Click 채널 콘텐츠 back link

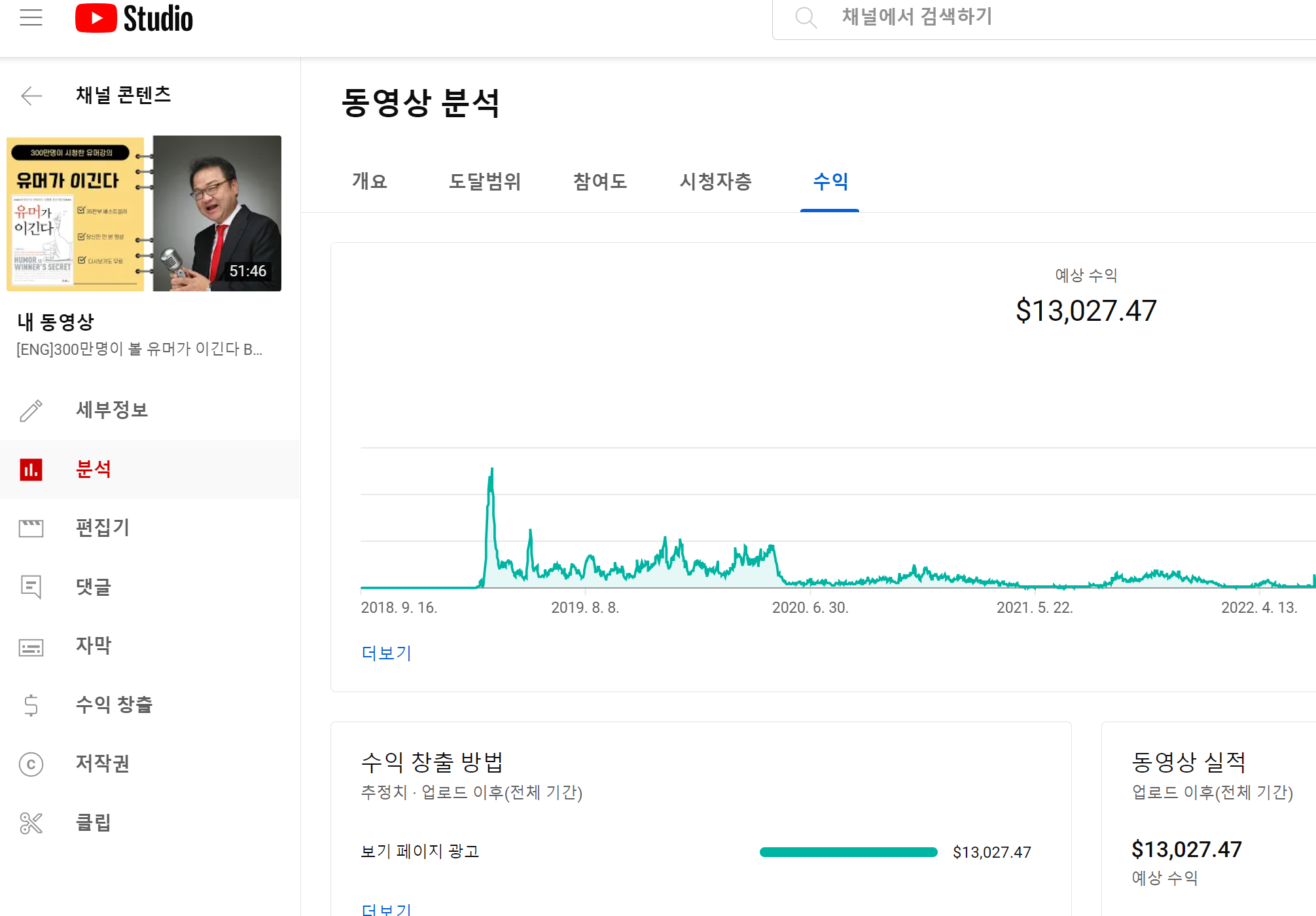tap(124, 96)
